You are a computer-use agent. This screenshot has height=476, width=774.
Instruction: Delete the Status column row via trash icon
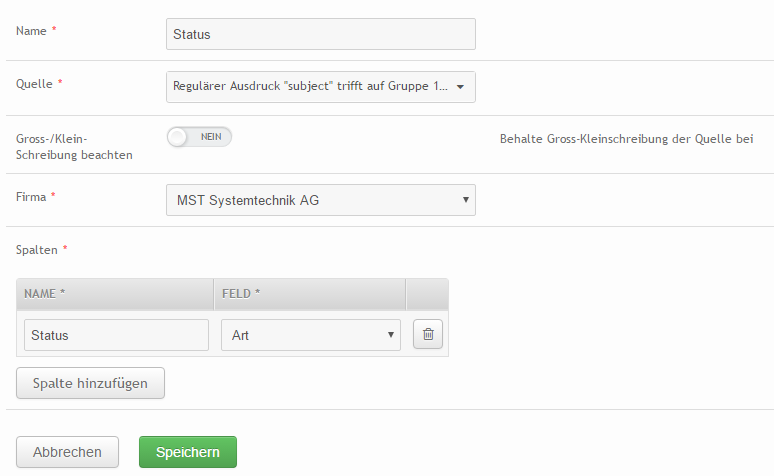(427, 334)
